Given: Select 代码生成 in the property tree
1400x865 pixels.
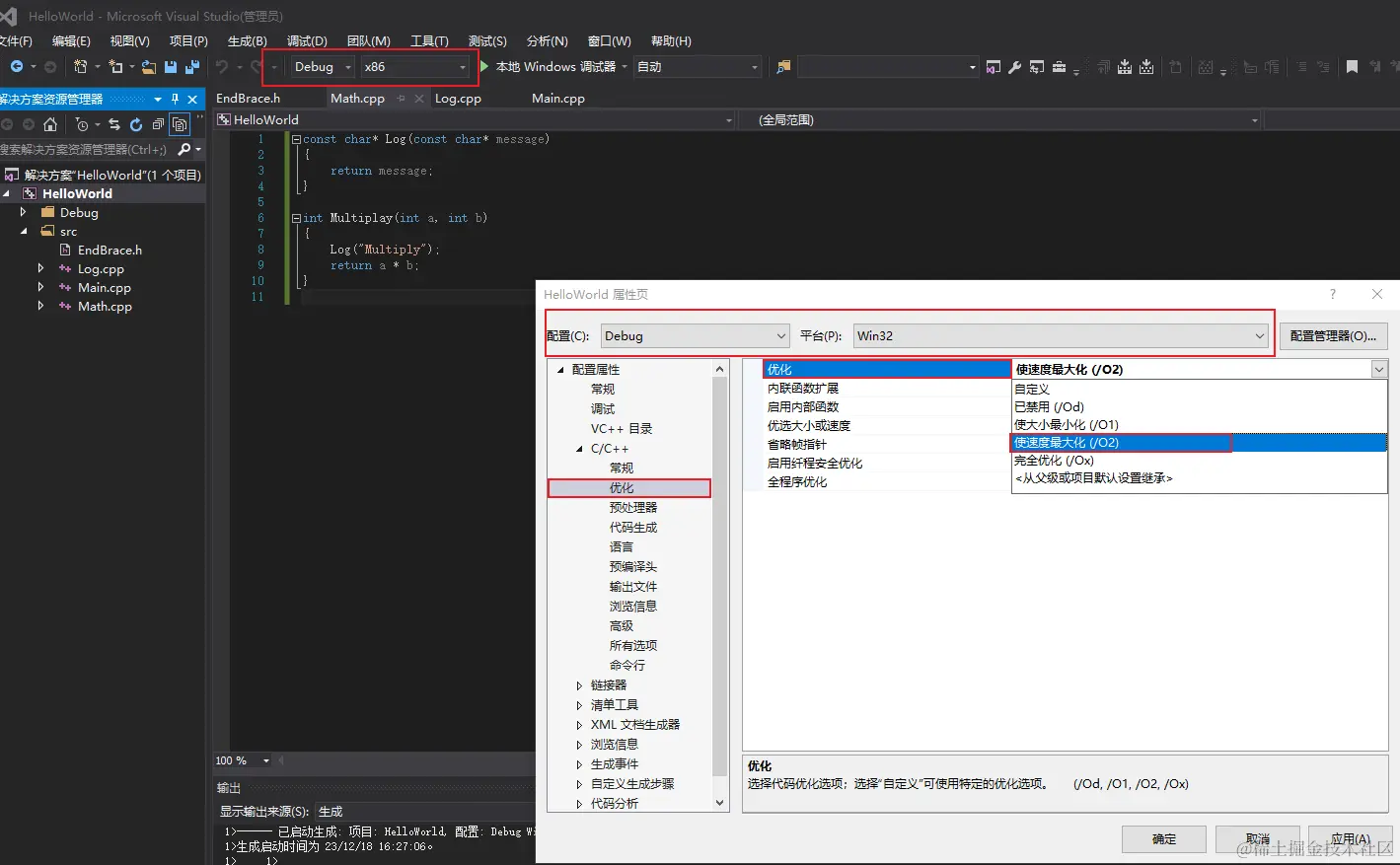Looking at the screenshot, I should [x=632, y=528].
